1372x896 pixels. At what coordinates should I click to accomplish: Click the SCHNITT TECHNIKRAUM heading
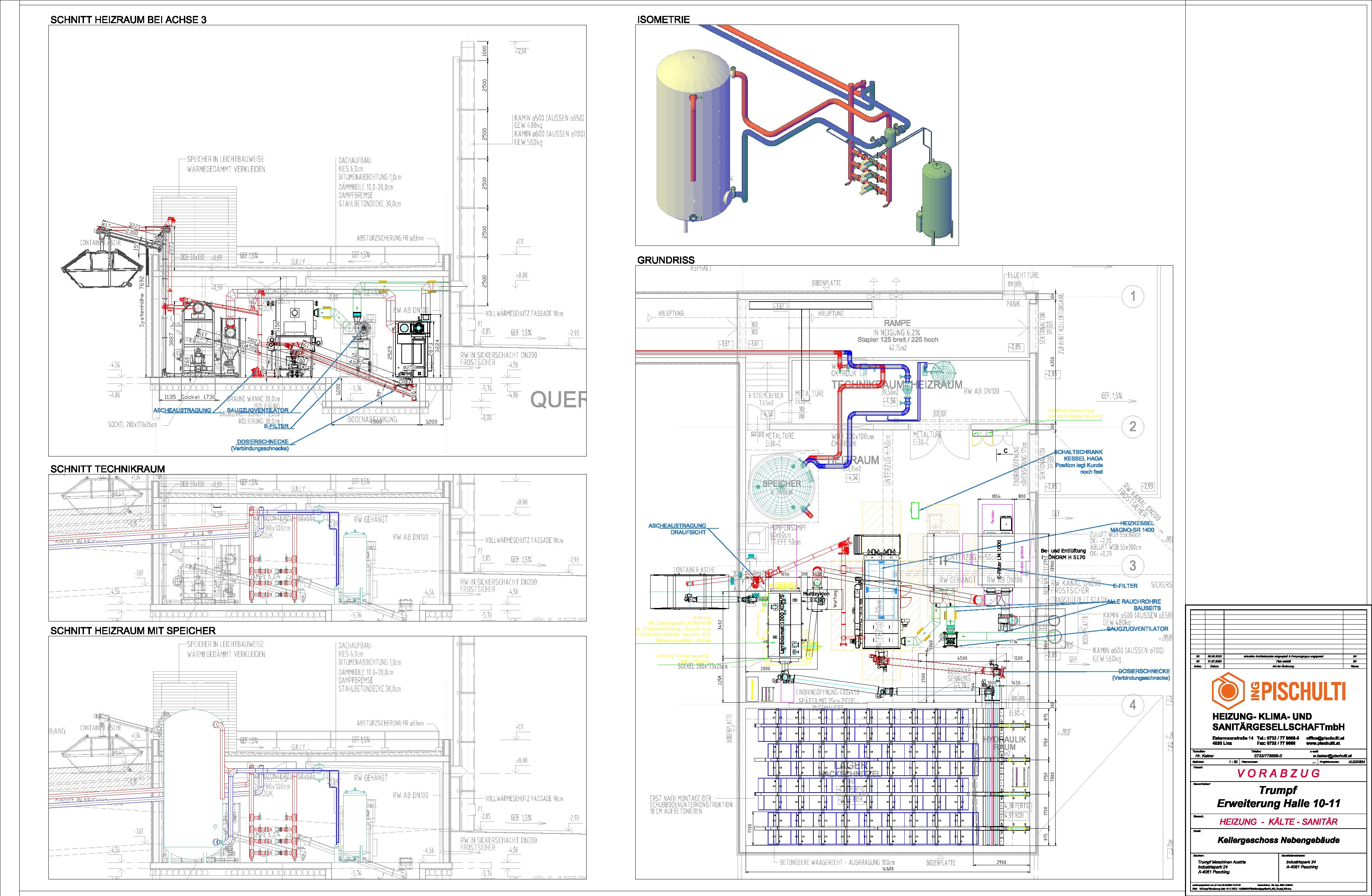coord(107,469)
